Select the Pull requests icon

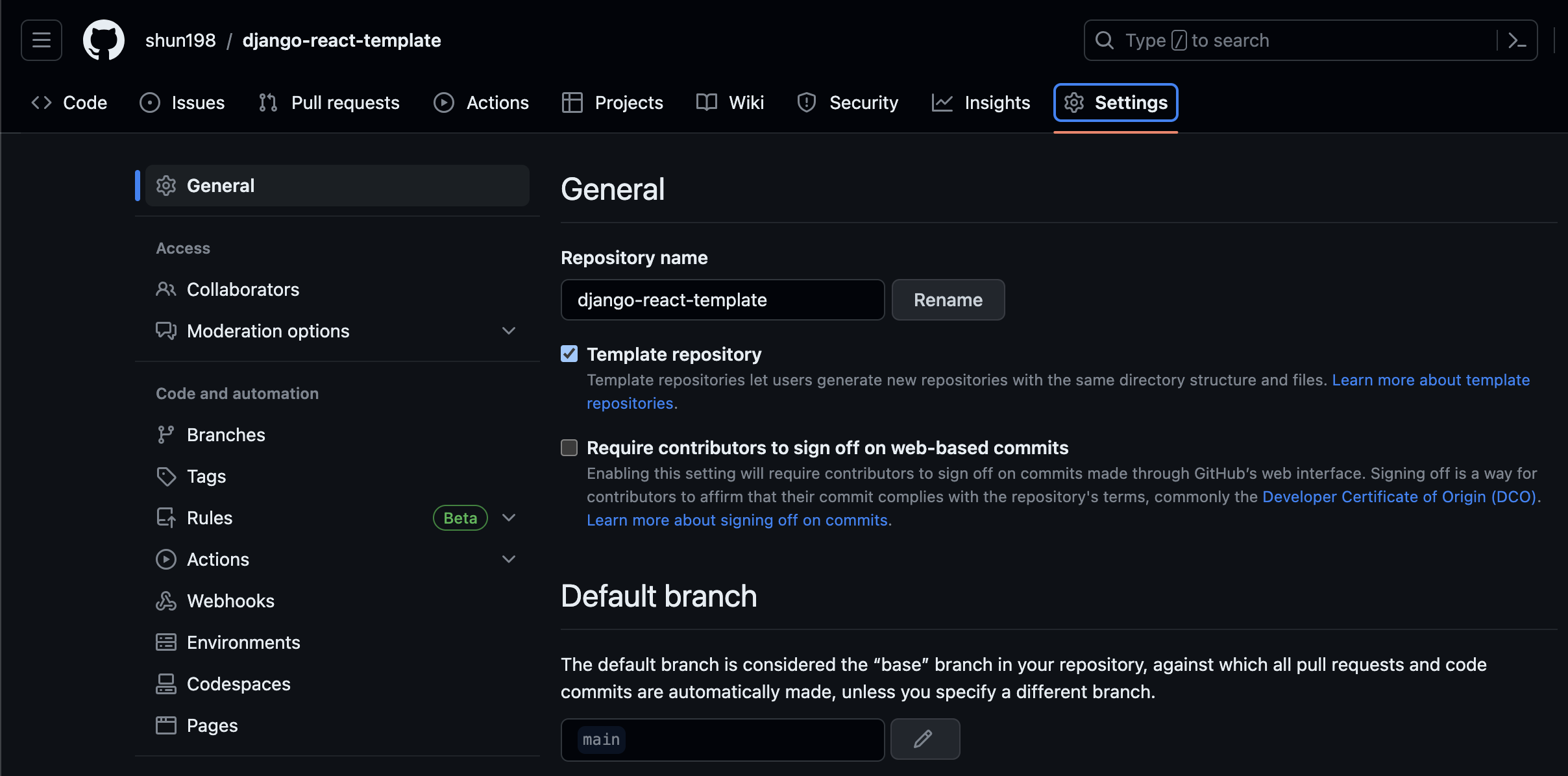pyautogui.click(x=268, y=102)
